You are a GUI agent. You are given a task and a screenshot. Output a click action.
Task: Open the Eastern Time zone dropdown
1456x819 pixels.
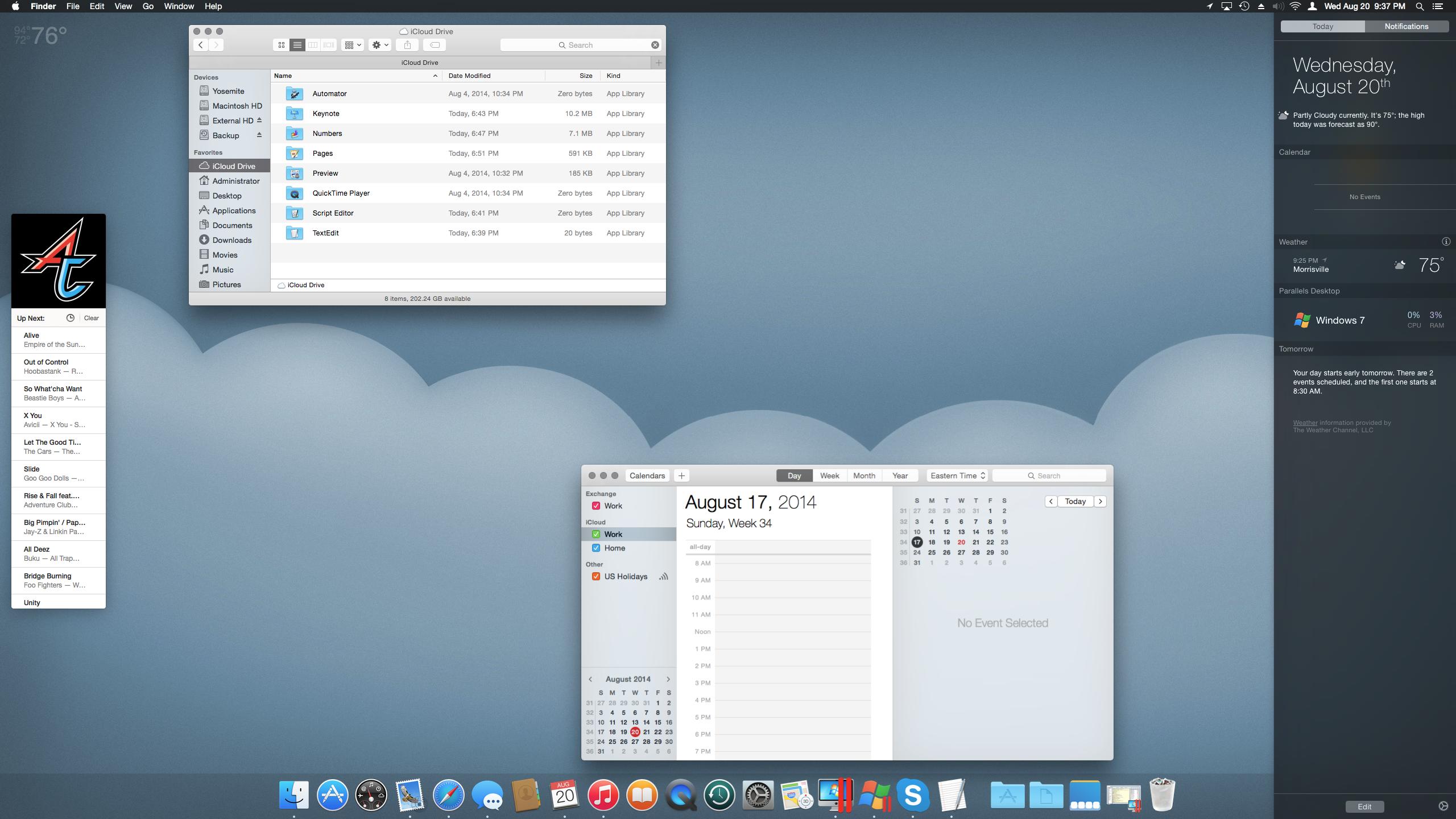(958, 475)
